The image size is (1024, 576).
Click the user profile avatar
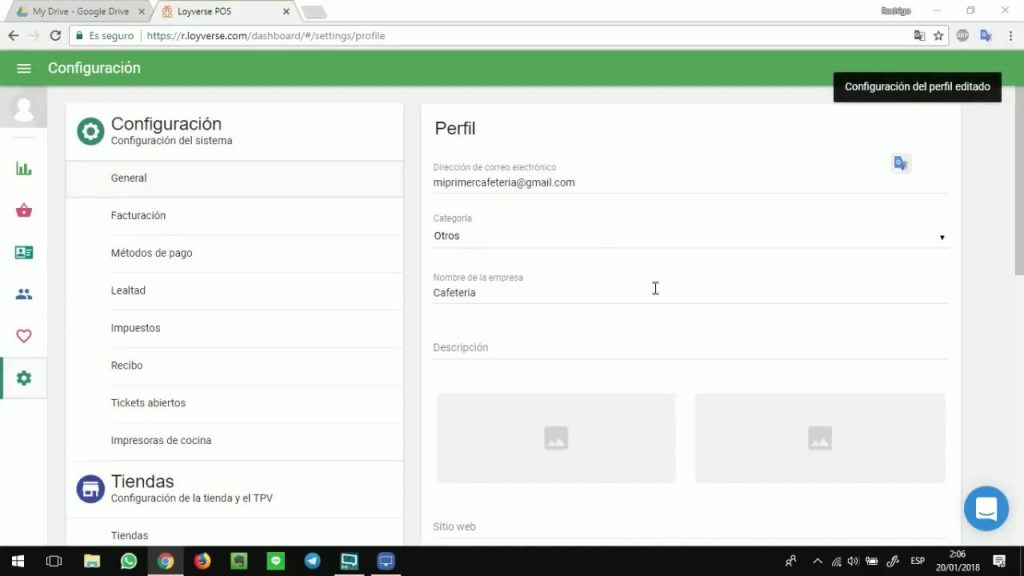(x=24, y=108)
